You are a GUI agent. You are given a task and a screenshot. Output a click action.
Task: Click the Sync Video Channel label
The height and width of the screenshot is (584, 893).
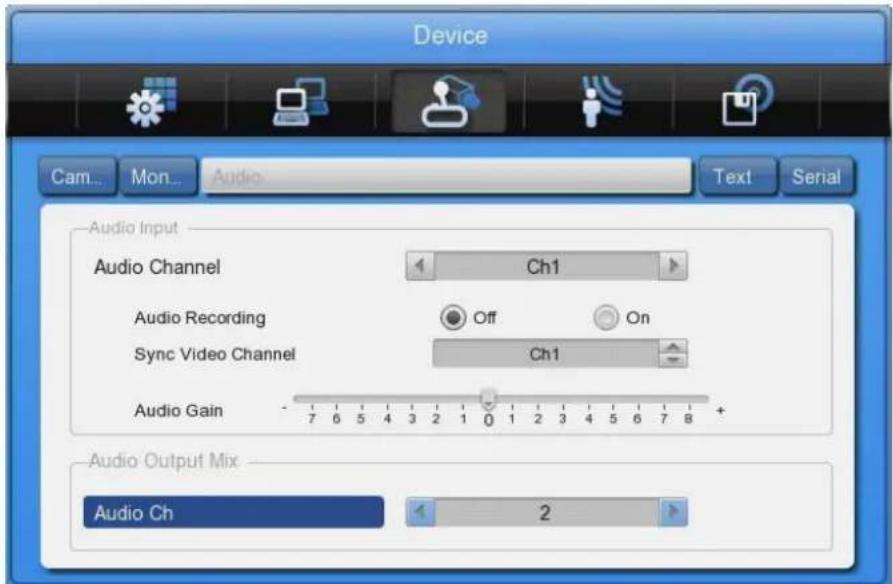(215, 354)
